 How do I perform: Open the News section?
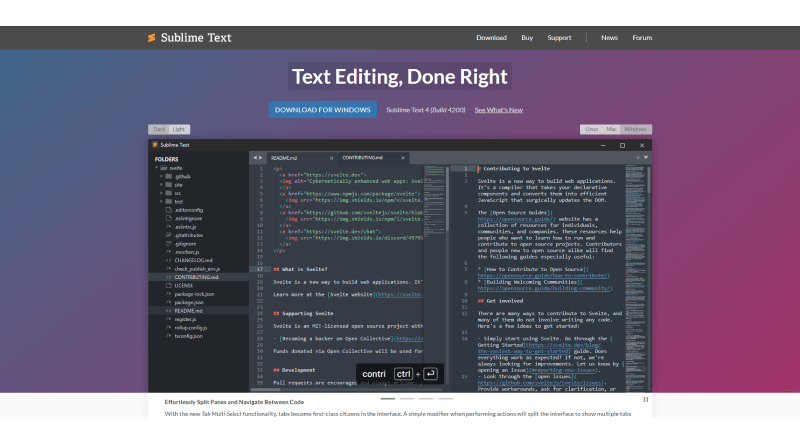(609, 38)
